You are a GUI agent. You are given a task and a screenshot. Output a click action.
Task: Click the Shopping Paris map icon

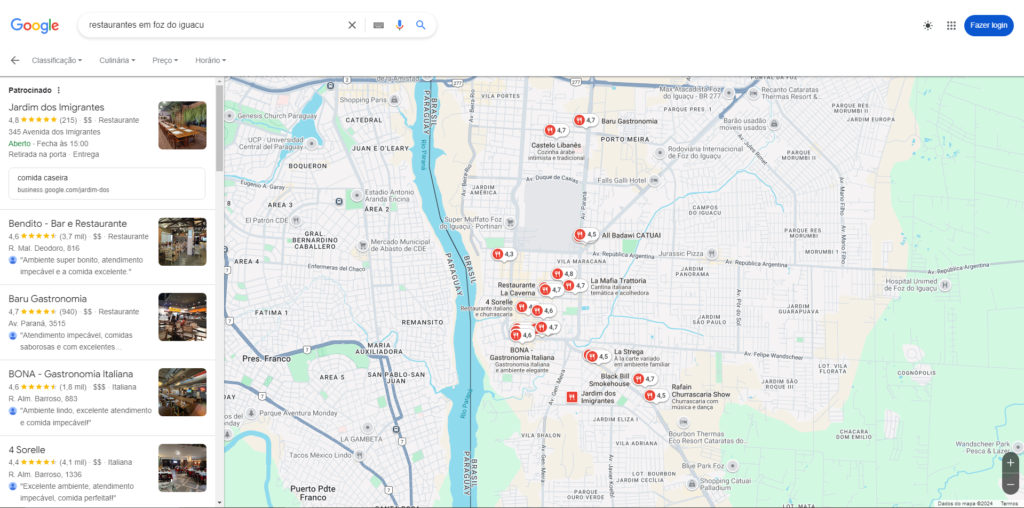coord(394,100)
